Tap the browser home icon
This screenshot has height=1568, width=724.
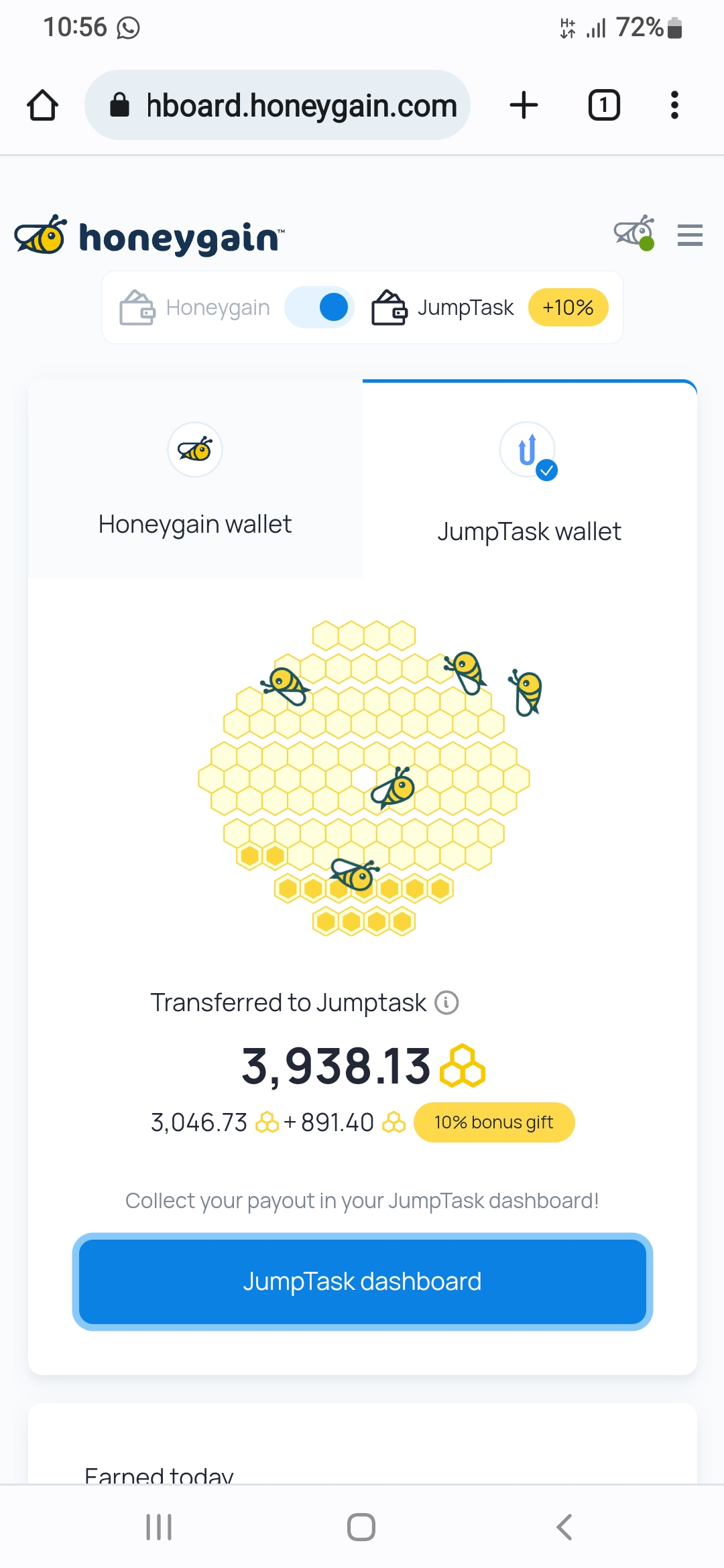coord(42,105)
